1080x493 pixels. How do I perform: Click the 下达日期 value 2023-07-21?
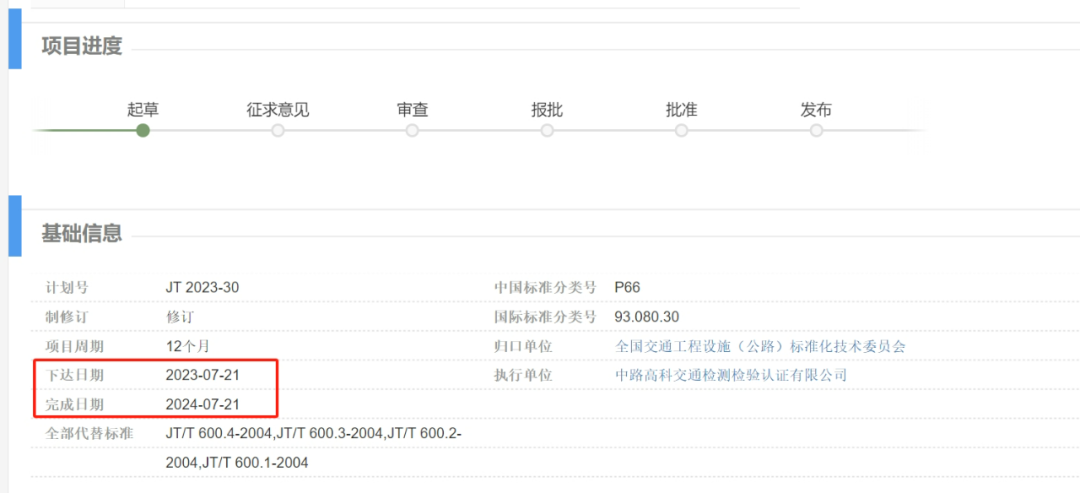205,375
